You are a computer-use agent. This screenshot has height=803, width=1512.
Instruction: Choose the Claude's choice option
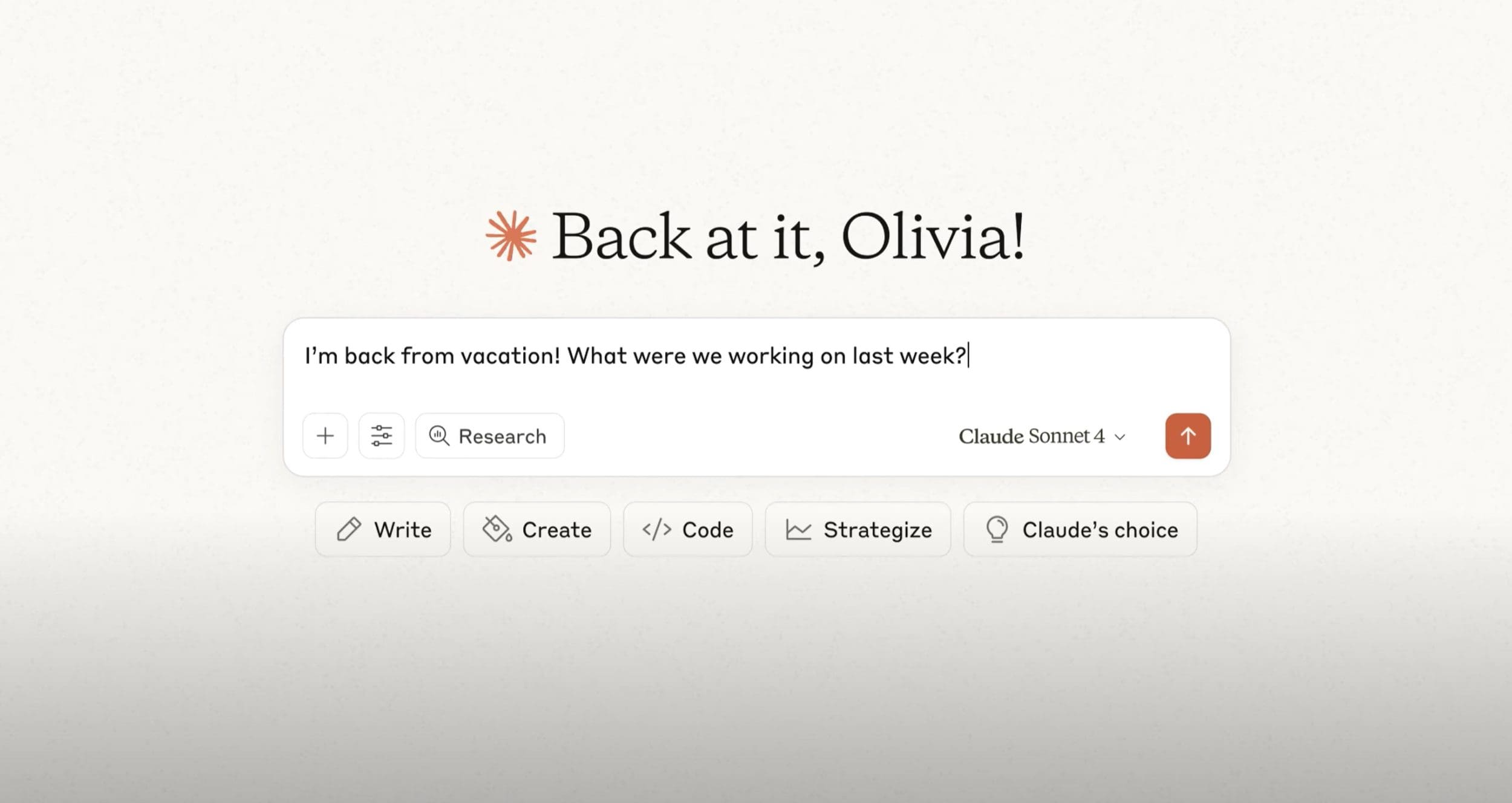tap(1080, 529)
